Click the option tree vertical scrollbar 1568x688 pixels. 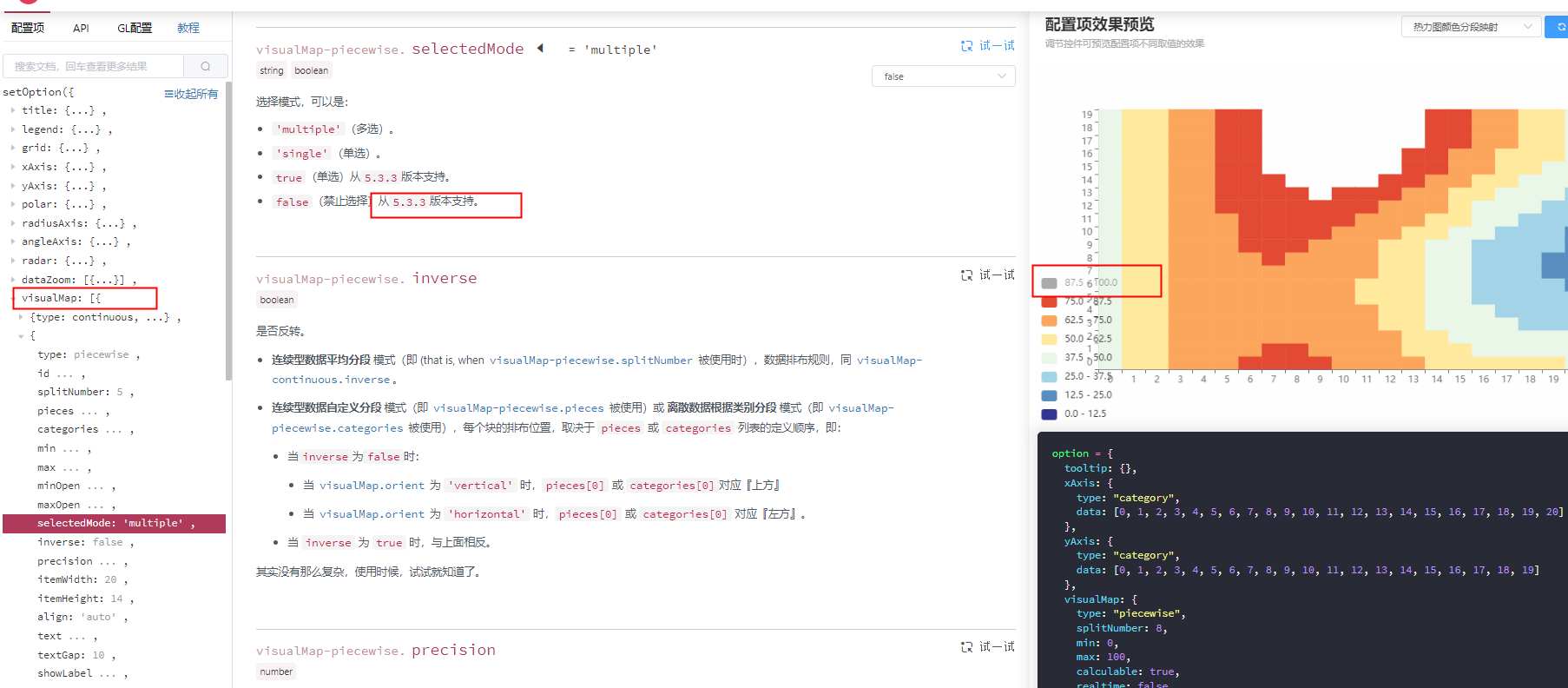click(228, 232)
